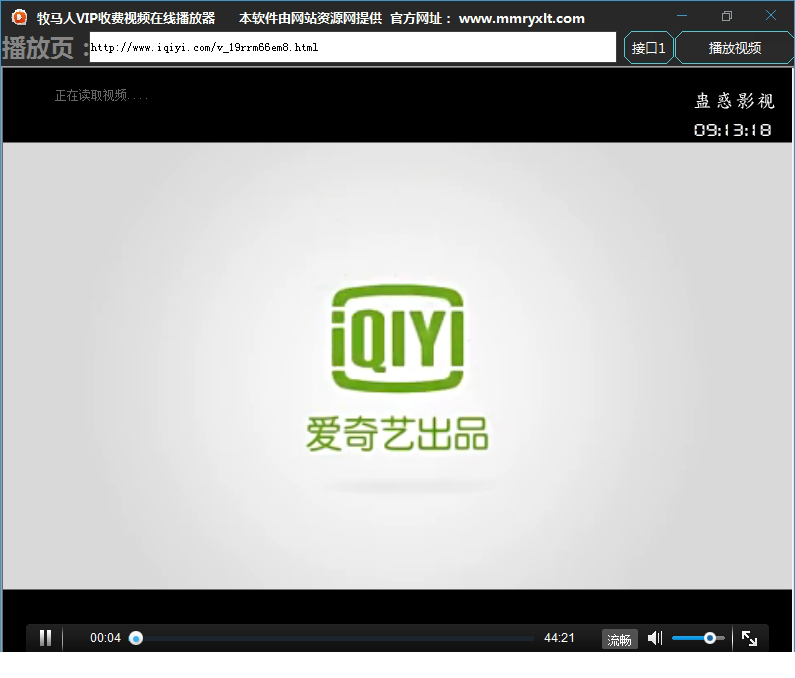Mute audio with the speaker icon
This screenshot has width=795, height=678.
tap(655, 638)
